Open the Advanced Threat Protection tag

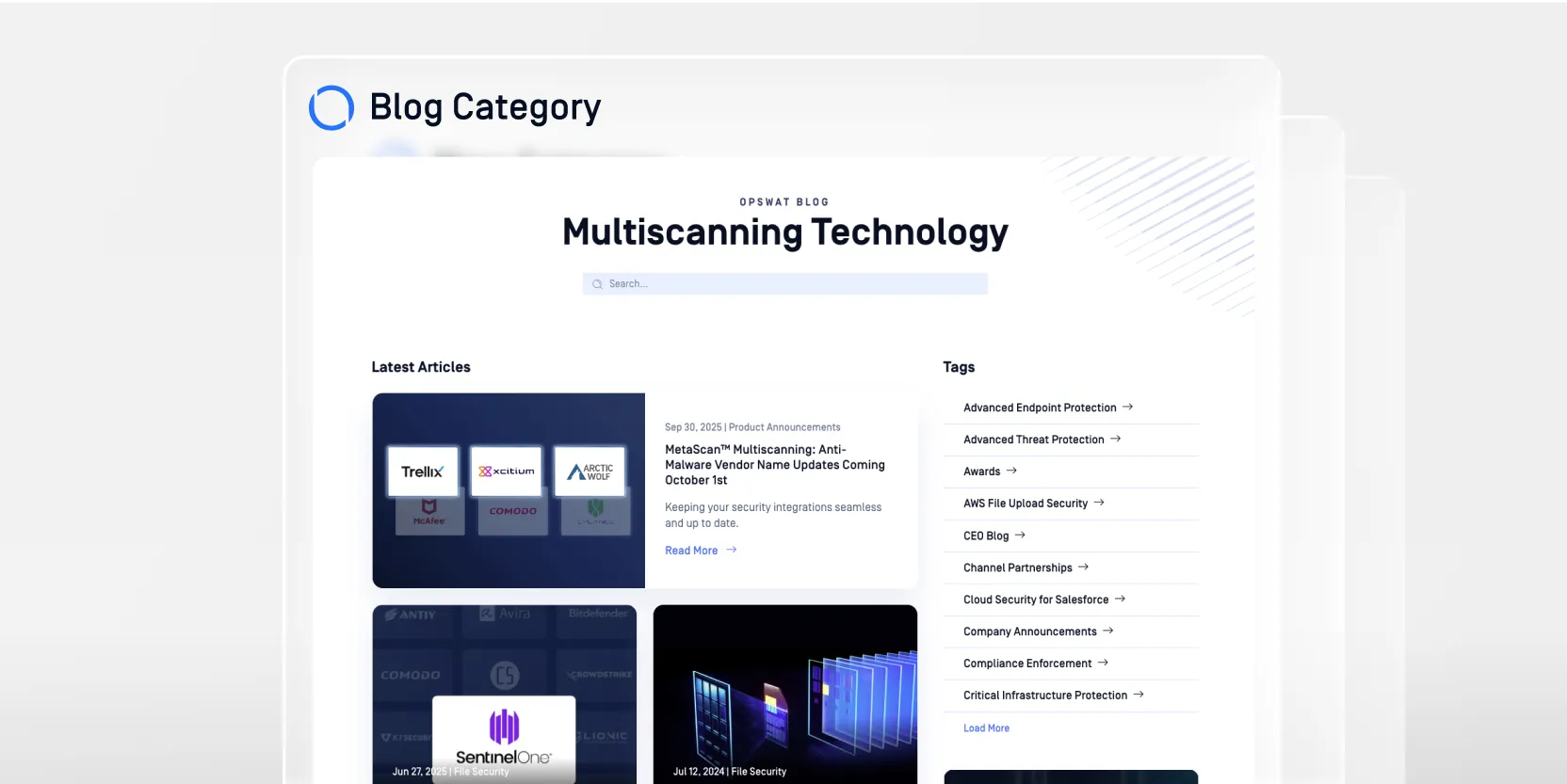[x=1033, y=440]
